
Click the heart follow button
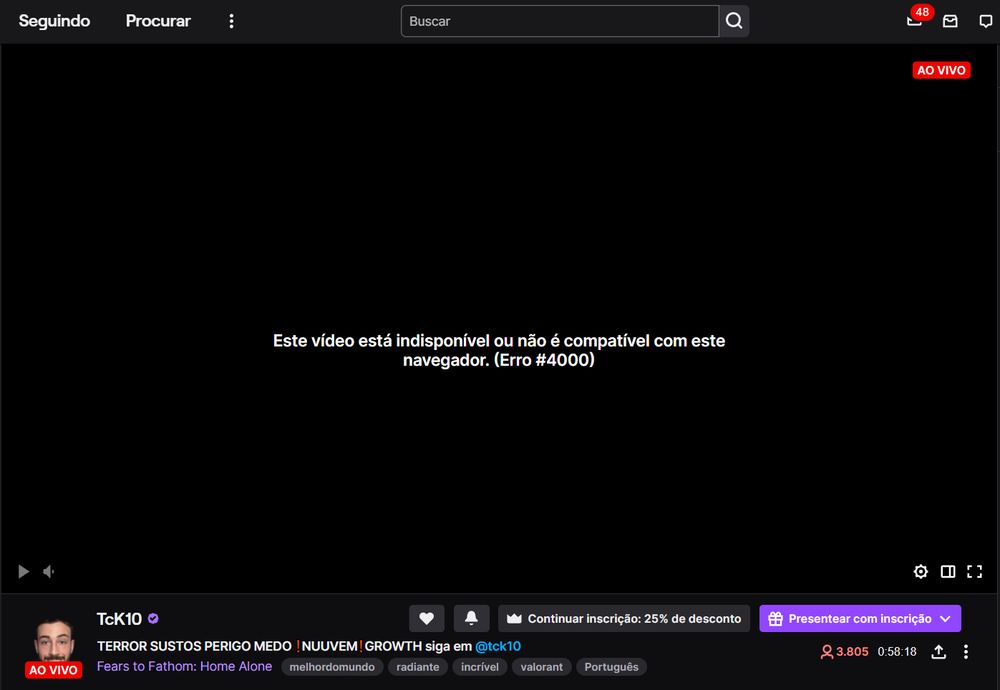pyautogui.click(x=427, y=619)
